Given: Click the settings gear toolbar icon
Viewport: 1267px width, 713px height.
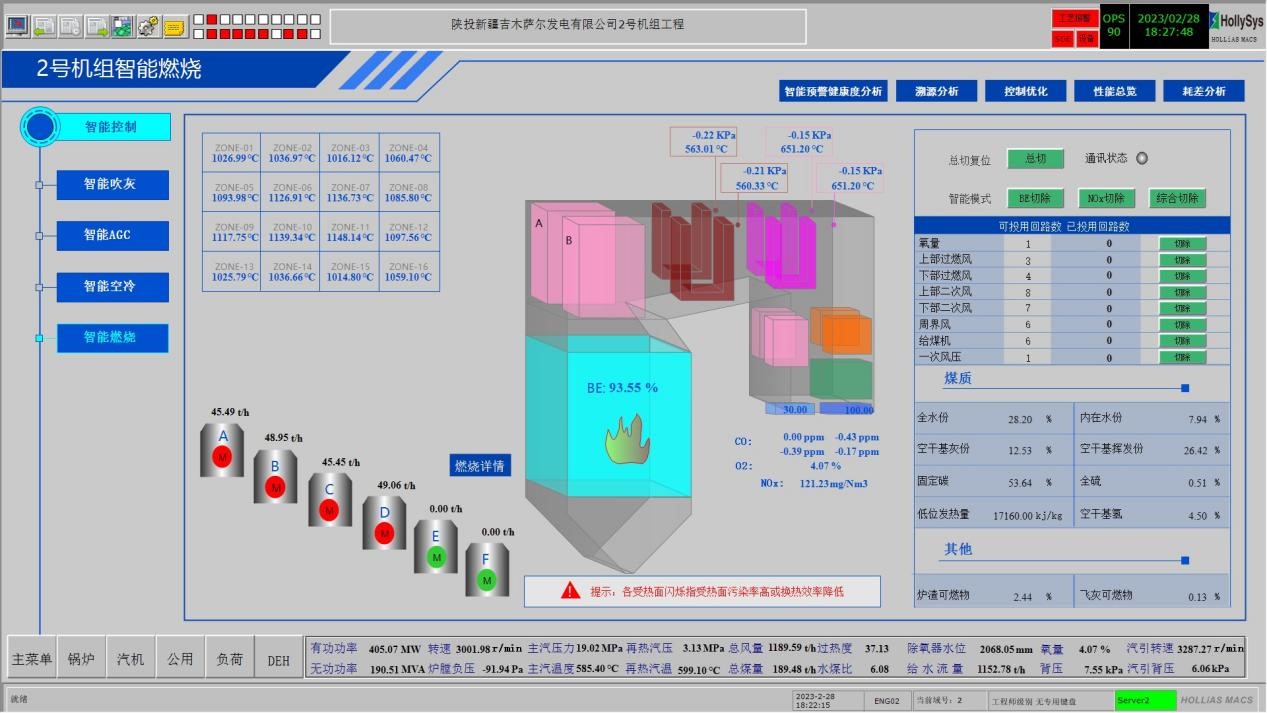Looking at the screenshot, I should point(148,27).
